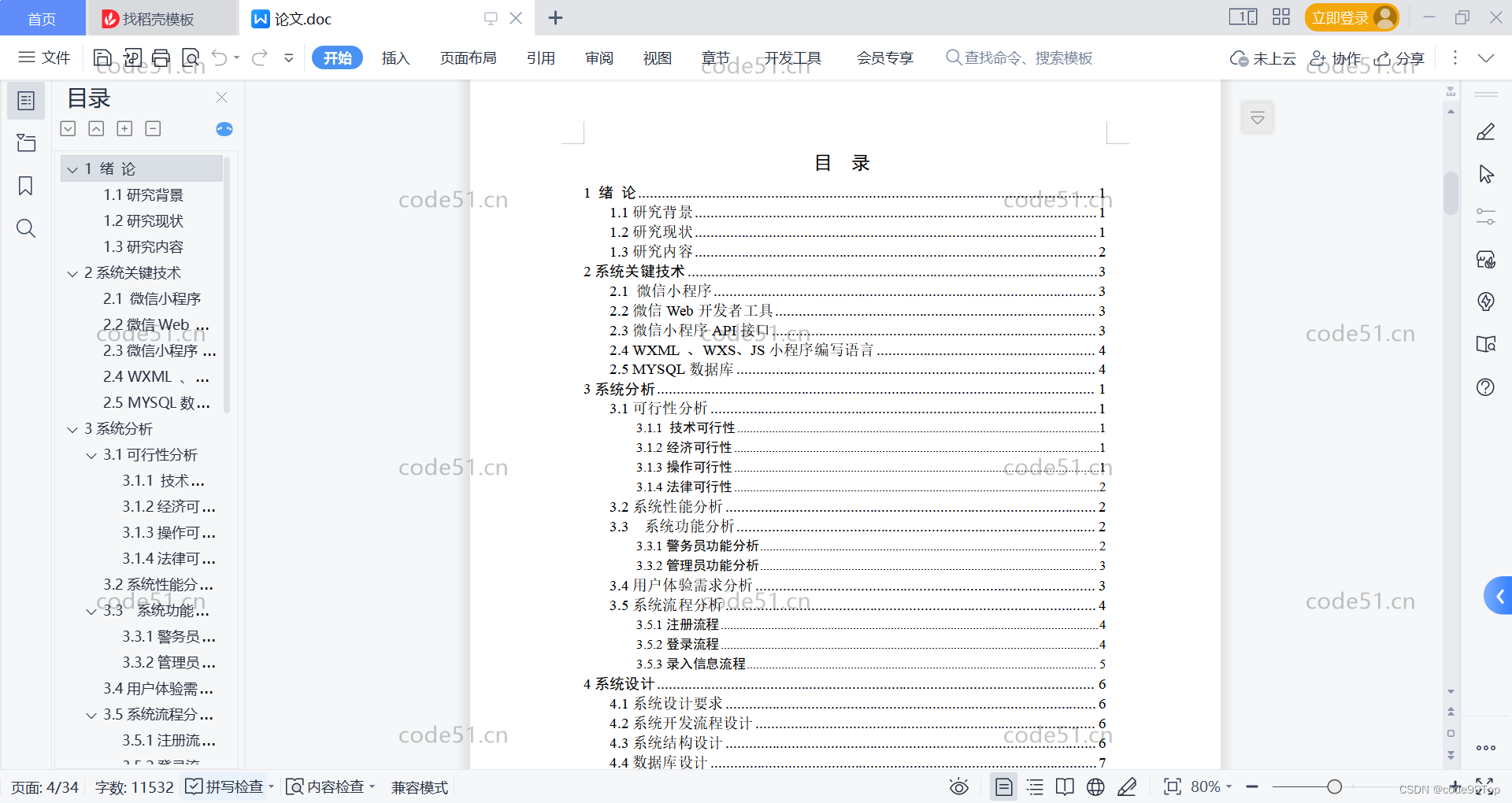Open the 会员专享 tab
The width and height of the screenshot is (1512, 803).
coord(885,57)
